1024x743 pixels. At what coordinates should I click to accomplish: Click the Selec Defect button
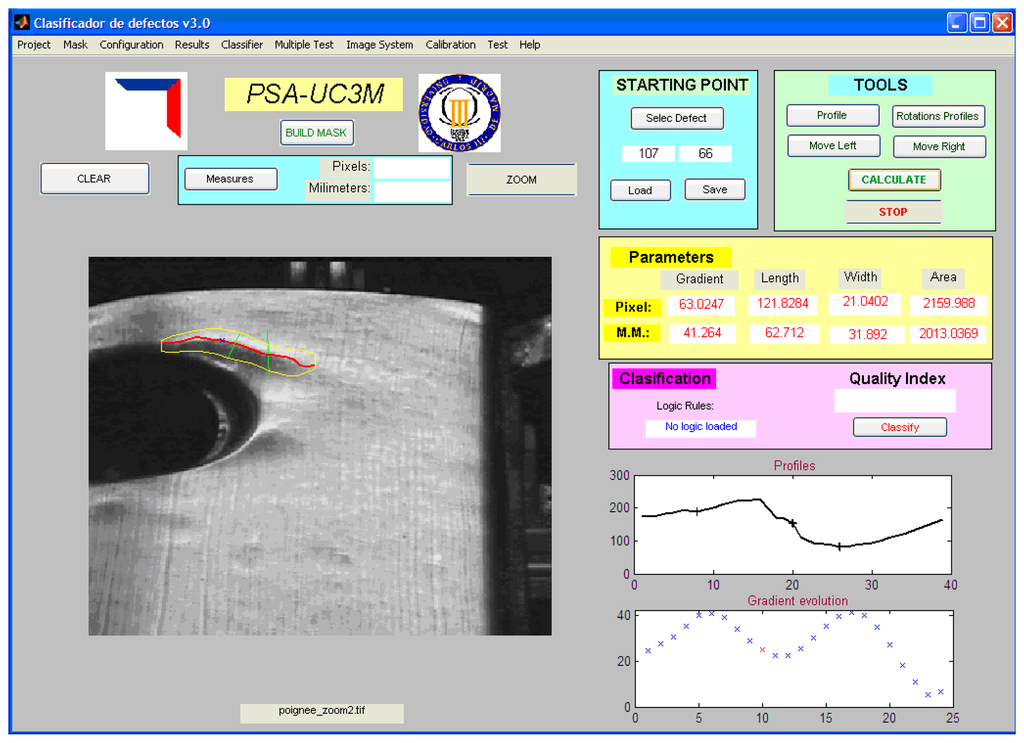677,118
